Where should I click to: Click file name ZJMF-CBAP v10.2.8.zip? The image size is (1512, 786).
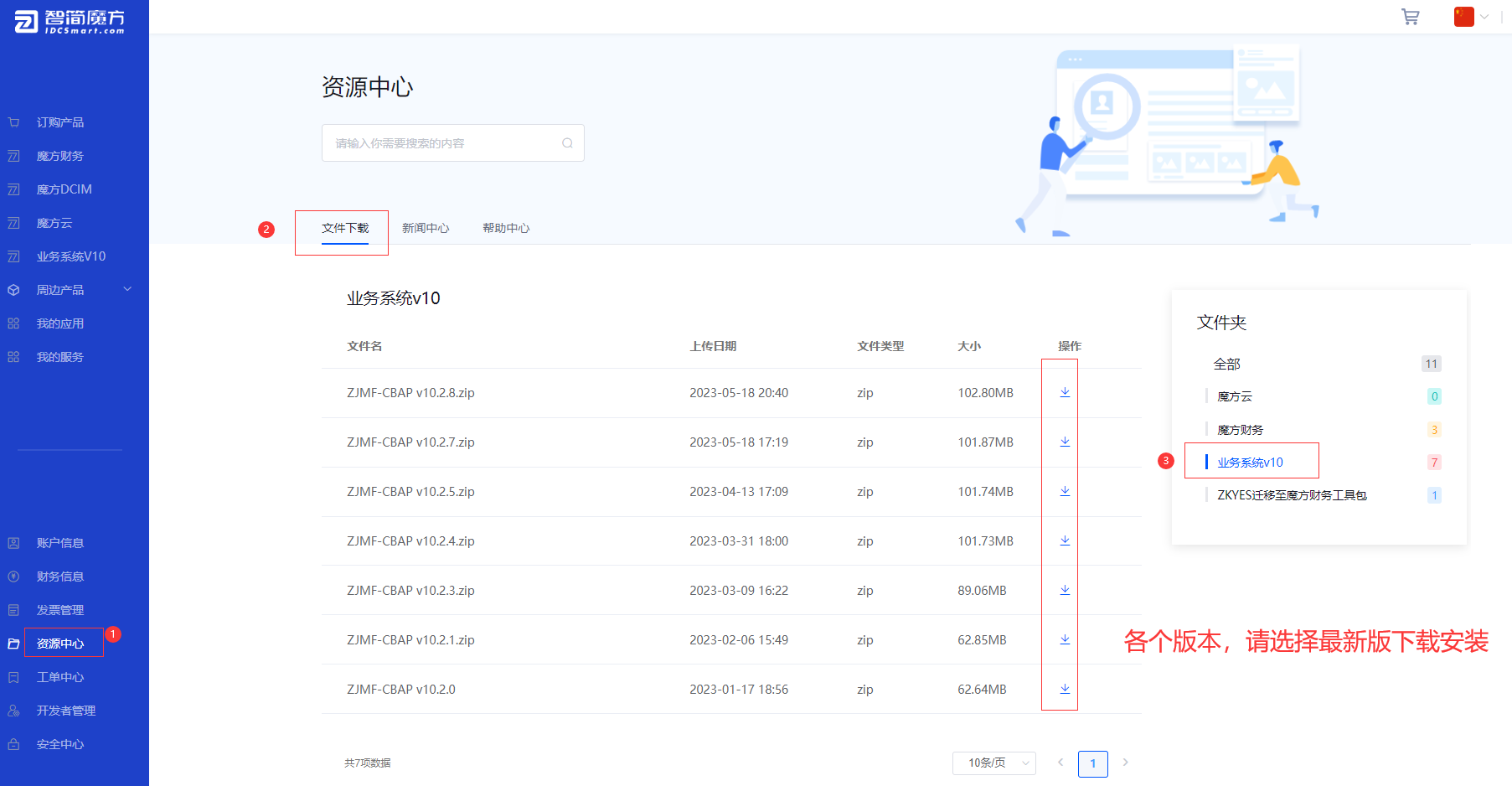tap(410, 393)
